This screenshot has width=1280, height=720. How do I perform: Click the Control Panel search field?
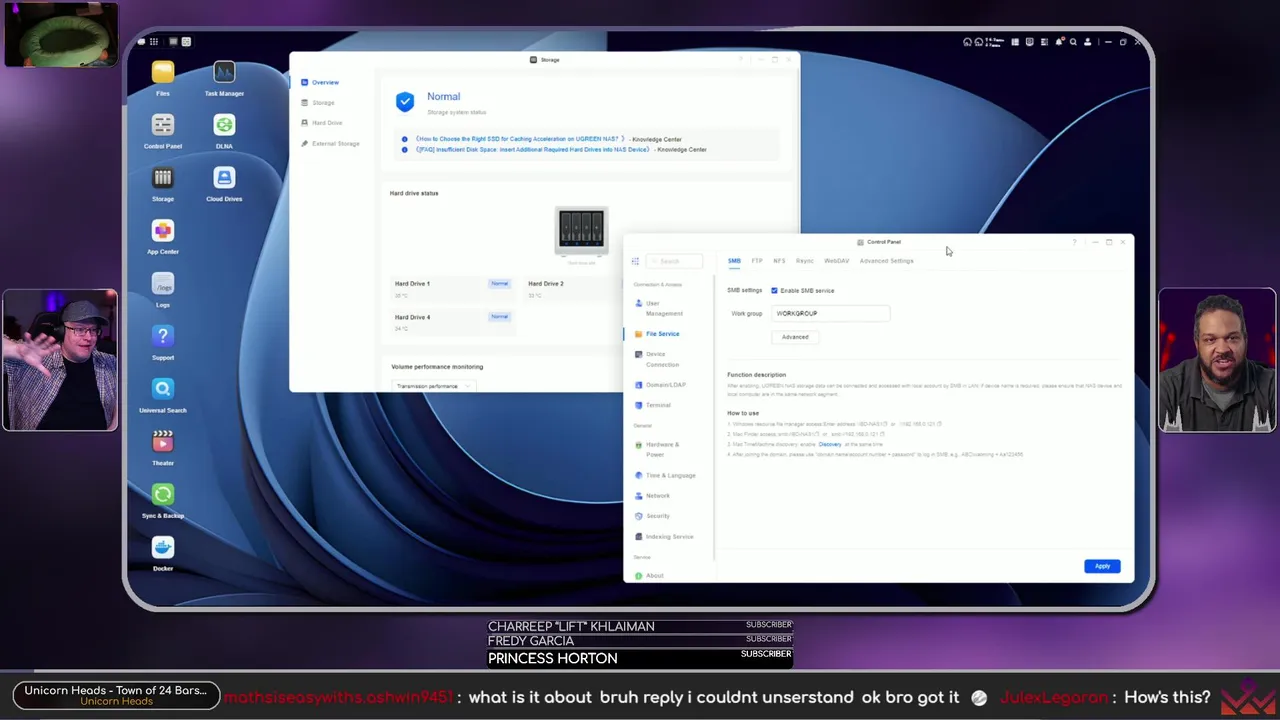click(x=675, y=261)
